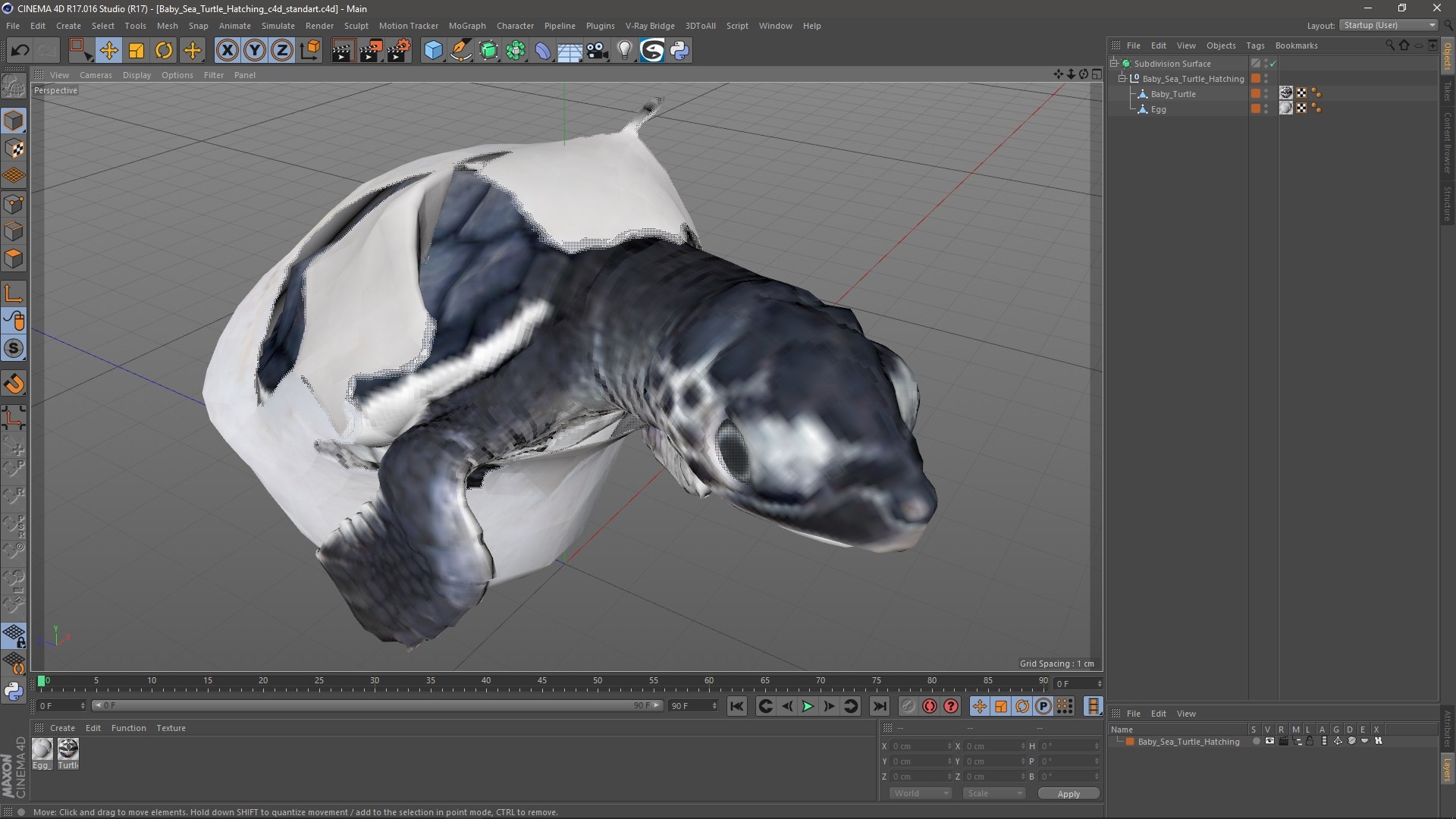Open the deformer Bend icon

543,51
